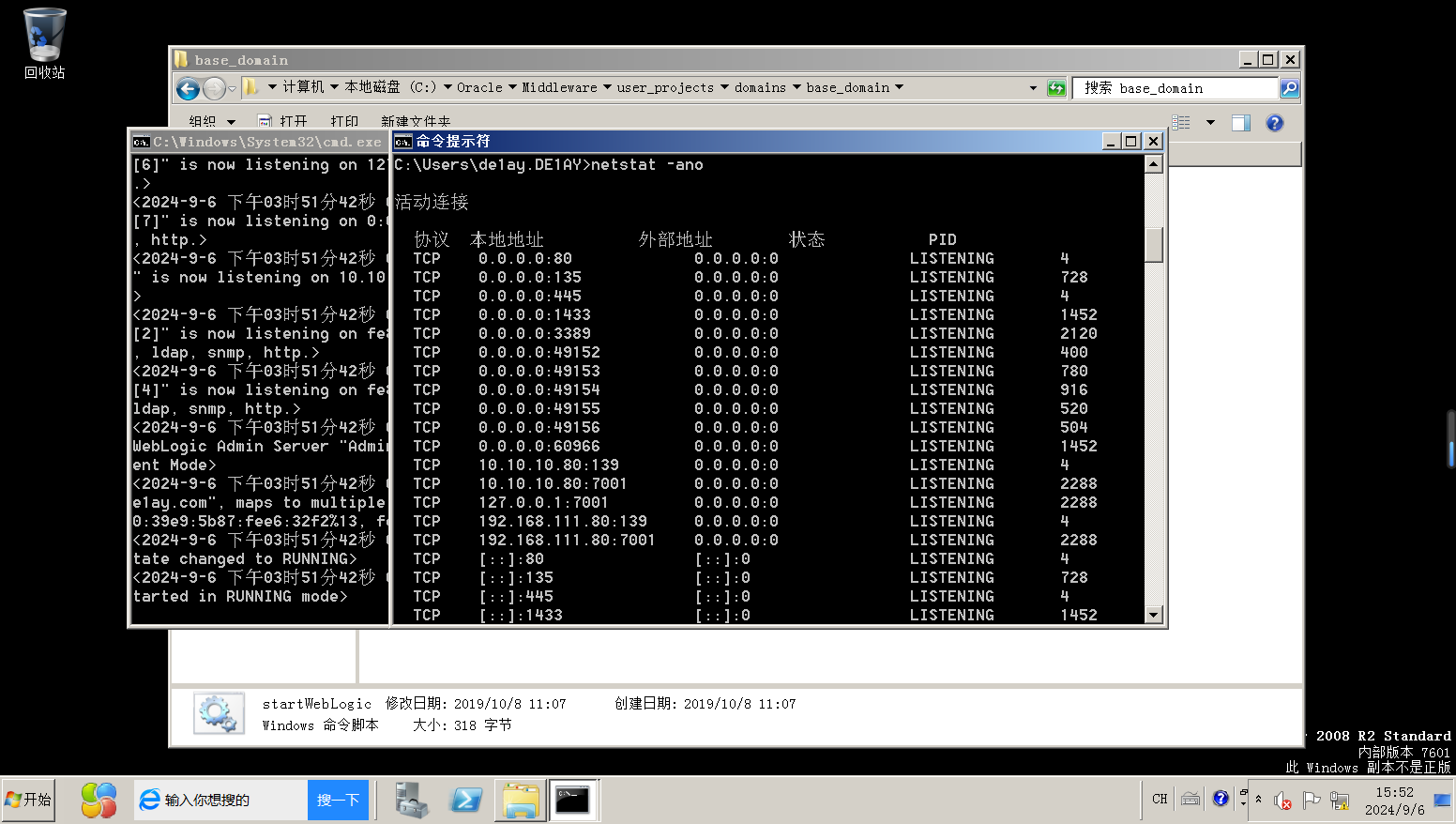This screenshot has height=824, width=1456.
Task: Click 新建文件夹 in Explorer toolbar
Action: (416, 122)
